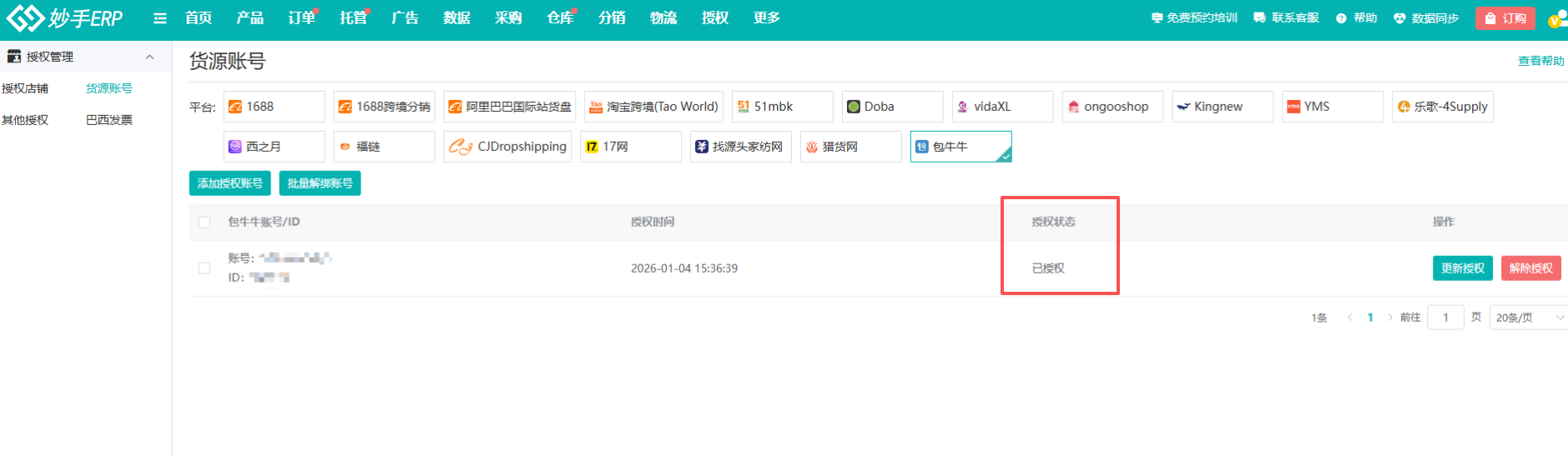Click the 包牛牛 platform icon

pyautogui.click(x=922, y=147)
